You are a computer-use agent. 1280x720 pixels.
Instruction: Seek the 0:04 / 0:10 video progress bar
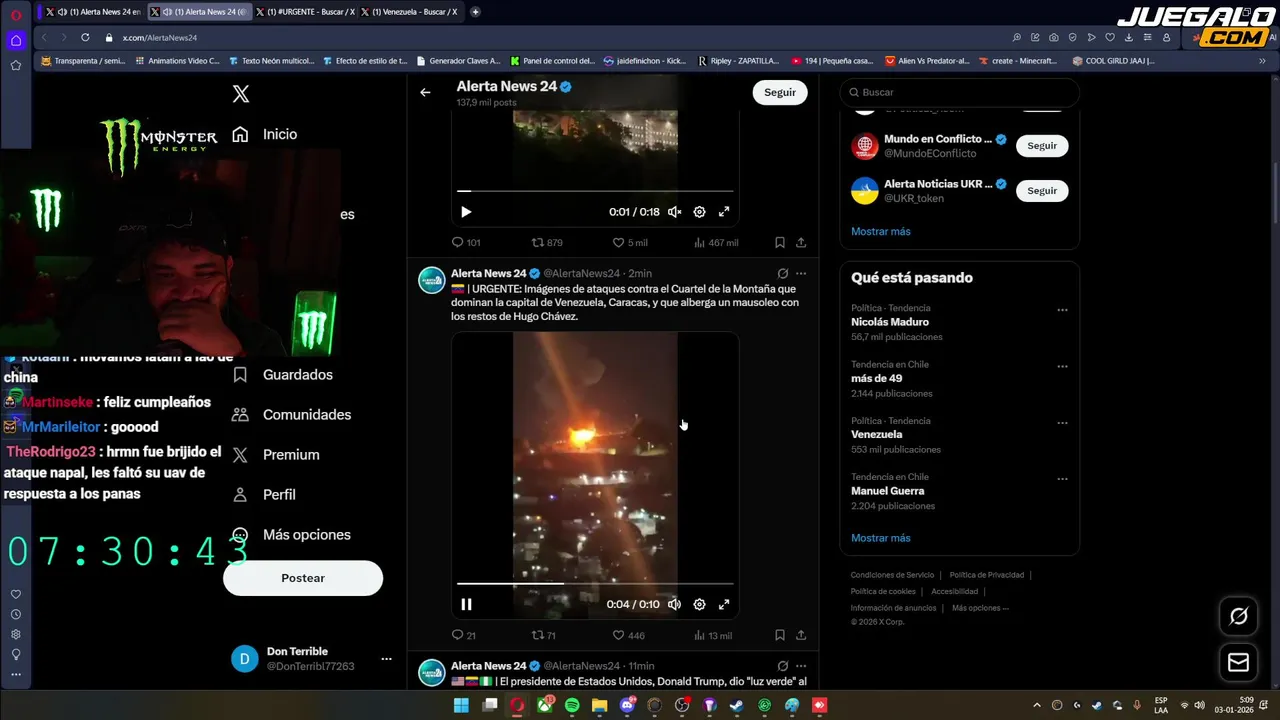[x=595, y=583]
